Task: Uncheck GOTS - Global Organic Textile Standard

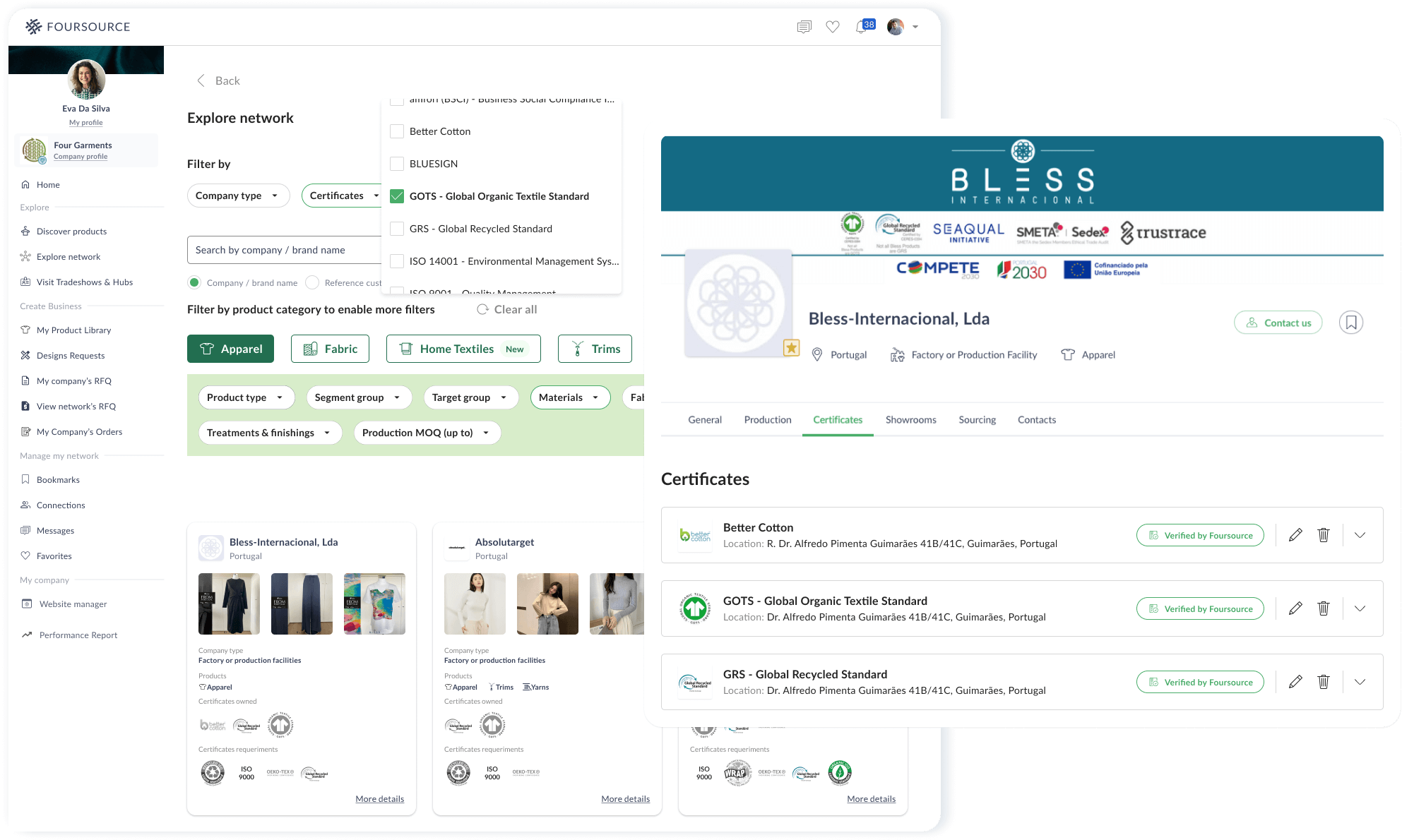Action: pos(397,196)
